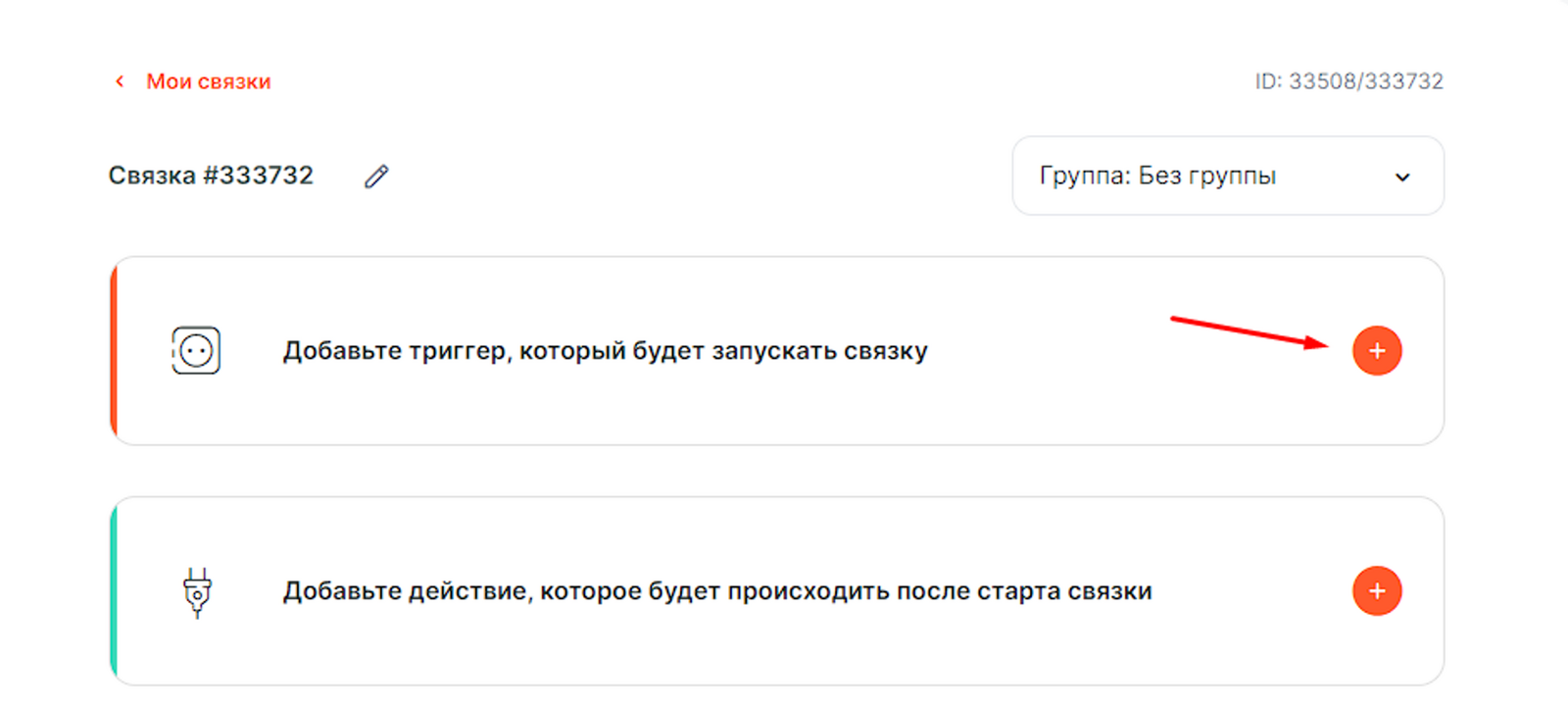Select the 'Без группы' value text
This screenshot has height=709, width=1568.
click(1207, 177)
